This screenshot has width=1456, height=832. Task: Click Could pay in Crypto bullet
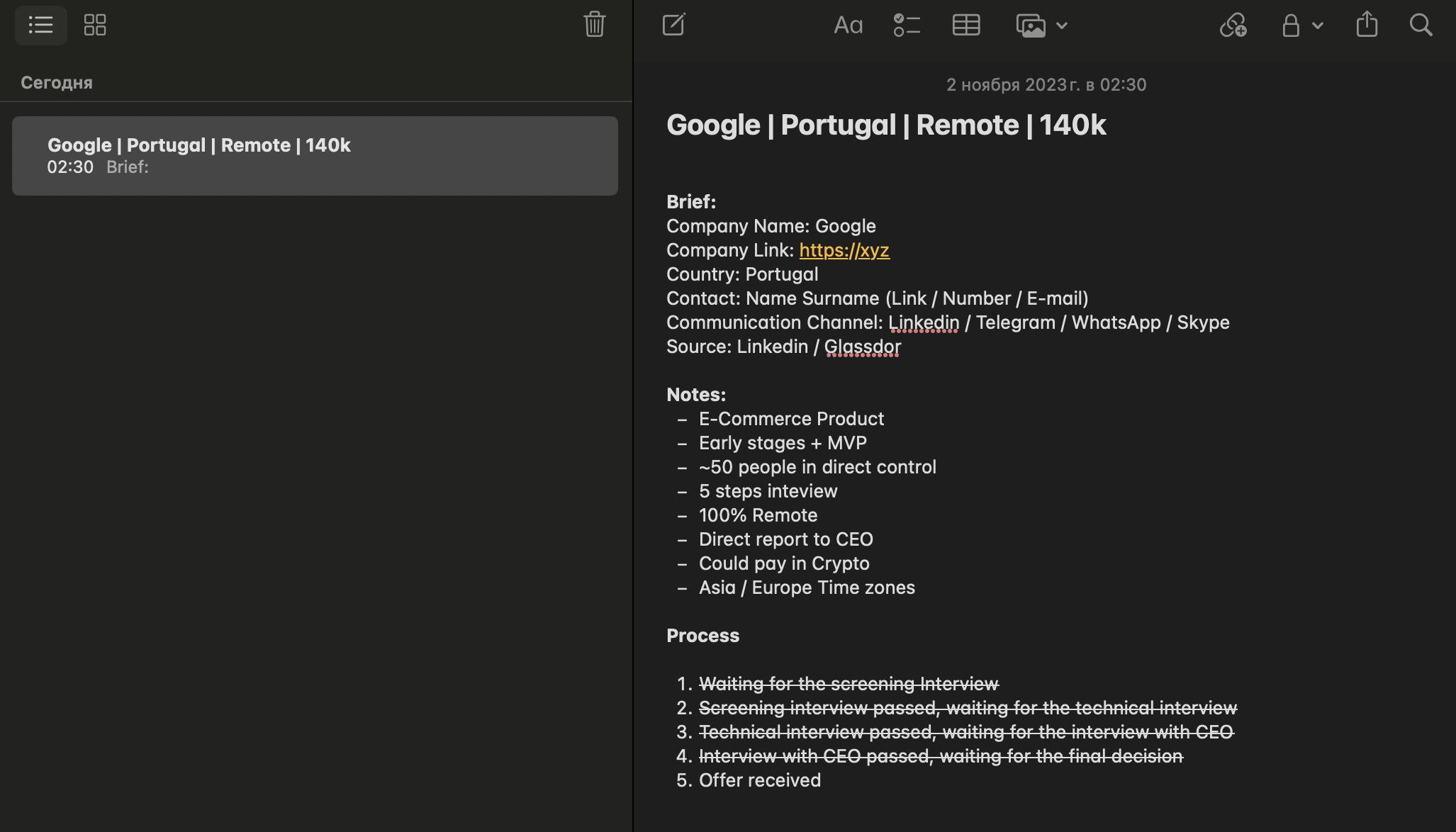(784, 563)
